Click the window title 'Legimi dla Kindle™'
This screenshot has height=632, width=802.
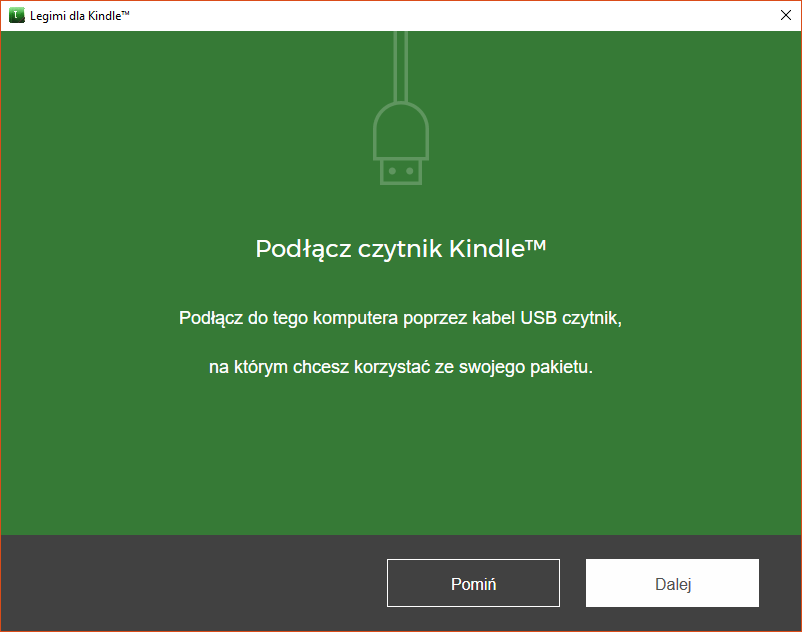(x=80, y=16)
